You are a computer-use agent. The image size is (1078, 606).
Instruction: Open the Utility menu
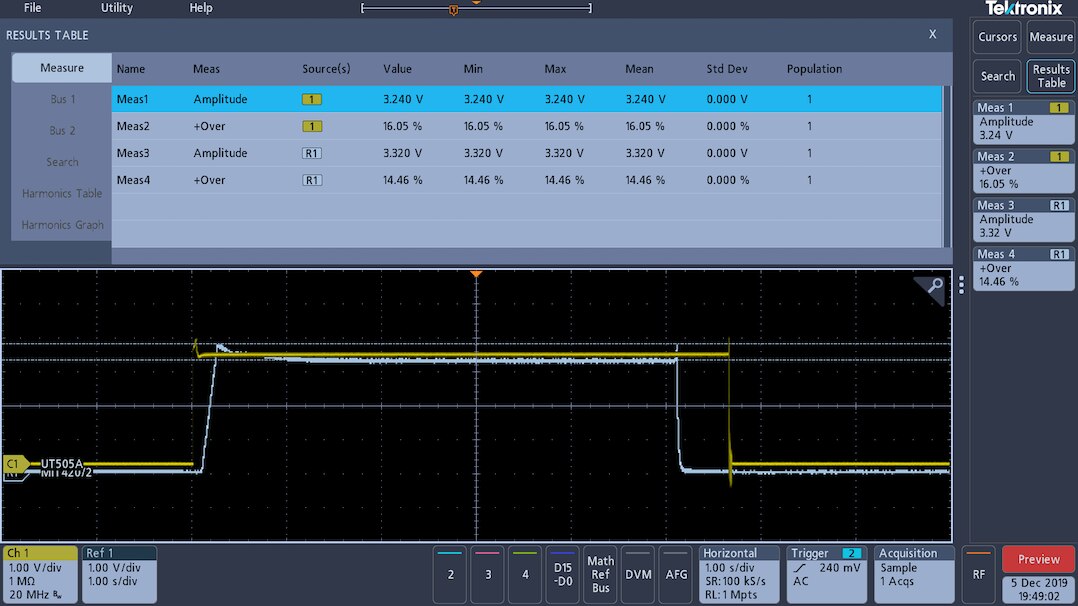pyautogui.click(x=116, y=8)
